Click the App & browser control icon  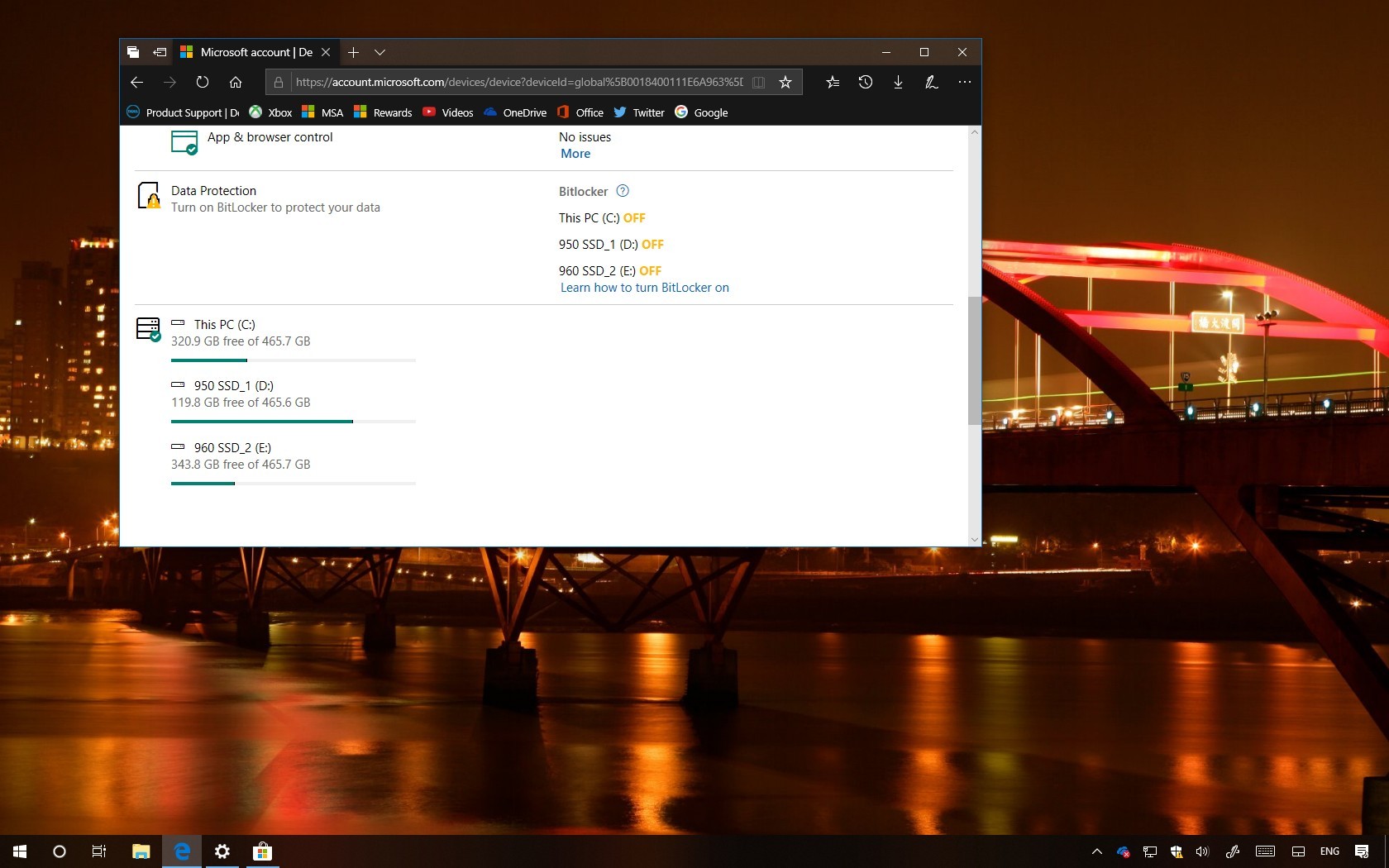tap(184, 142)
